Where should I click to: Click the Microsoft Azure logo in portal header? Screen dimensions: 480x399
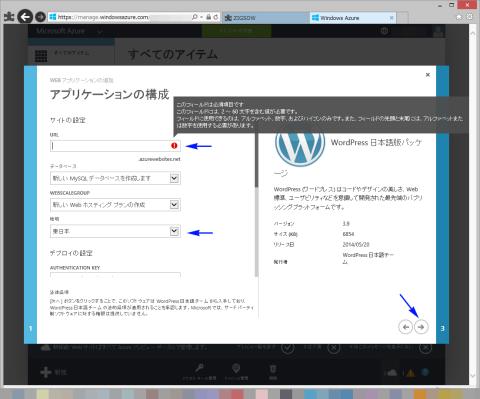pos(61,31)
